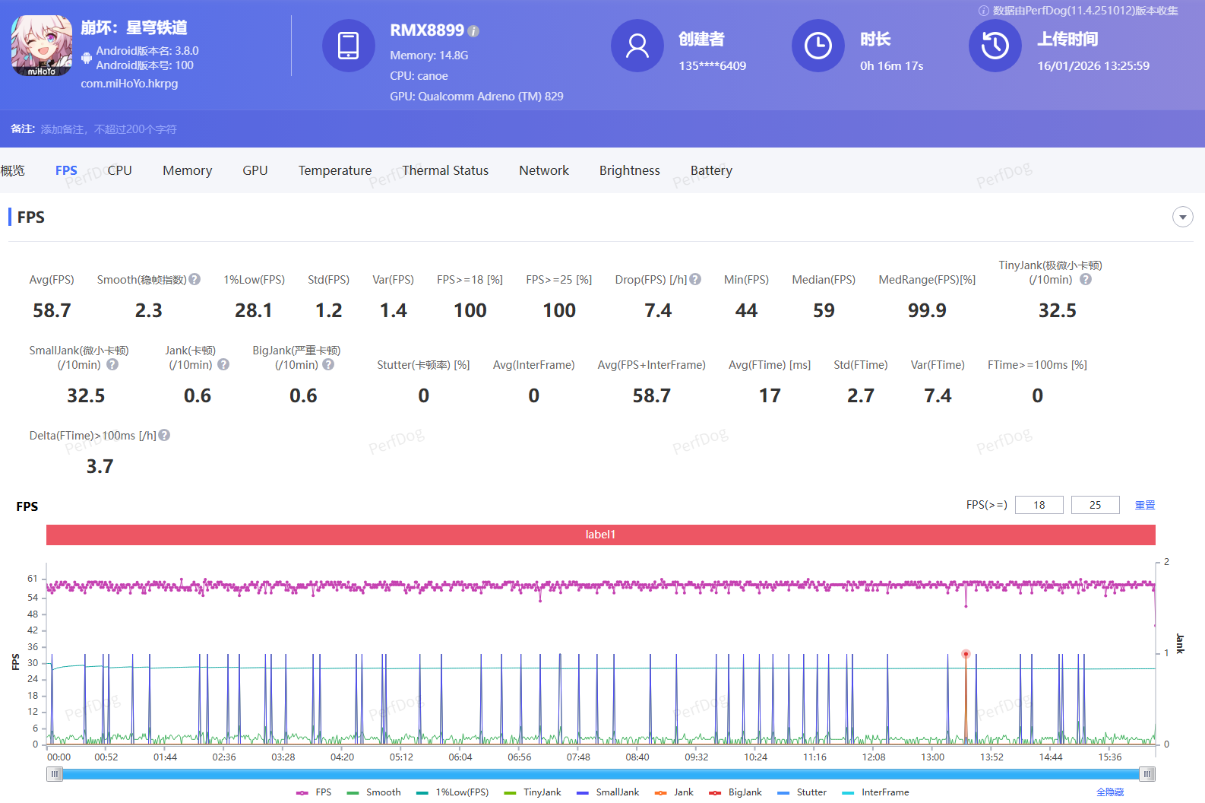The image size is (1205, 803).
Task: Click the help icon next to Drop(FPS)
Action: 695,280
